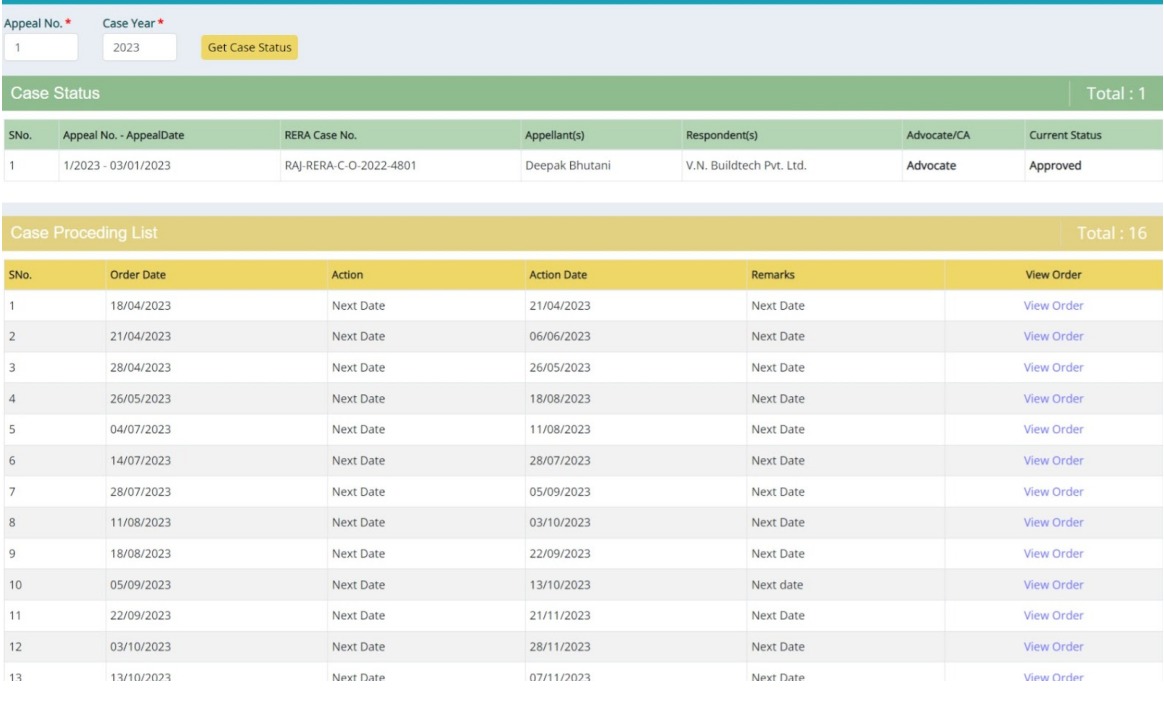Open View Order for order dated 21/04/2023

pos(1053,337)
